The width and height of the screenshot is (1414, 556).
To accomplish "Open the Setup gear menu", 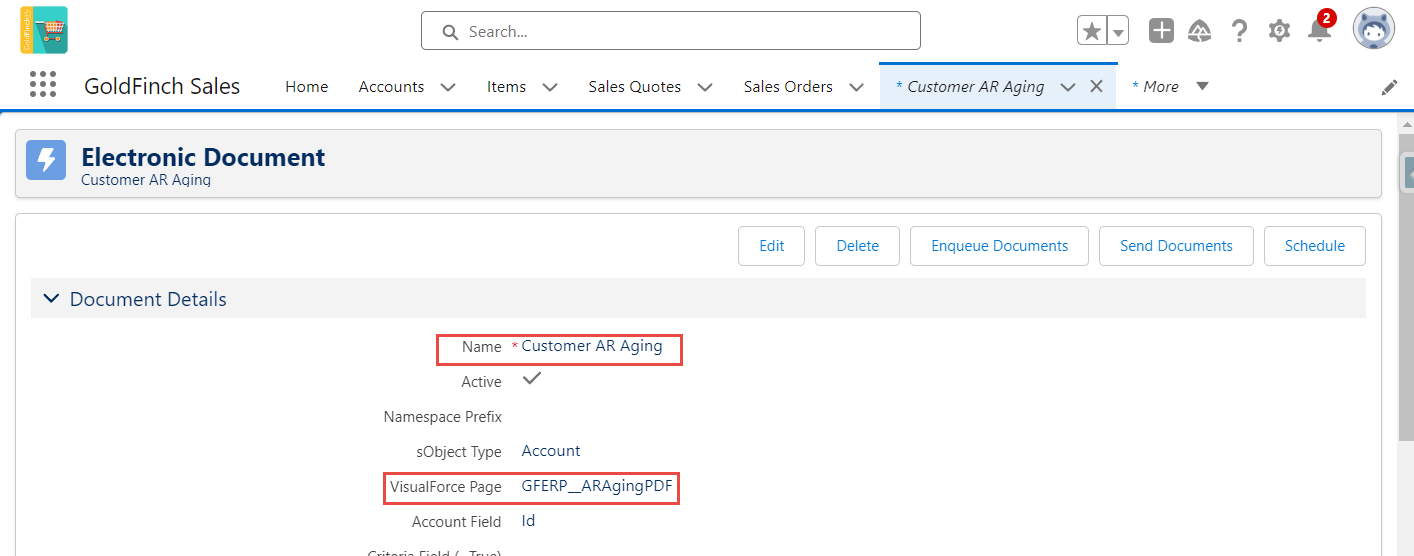I will tap(1279, 31).
